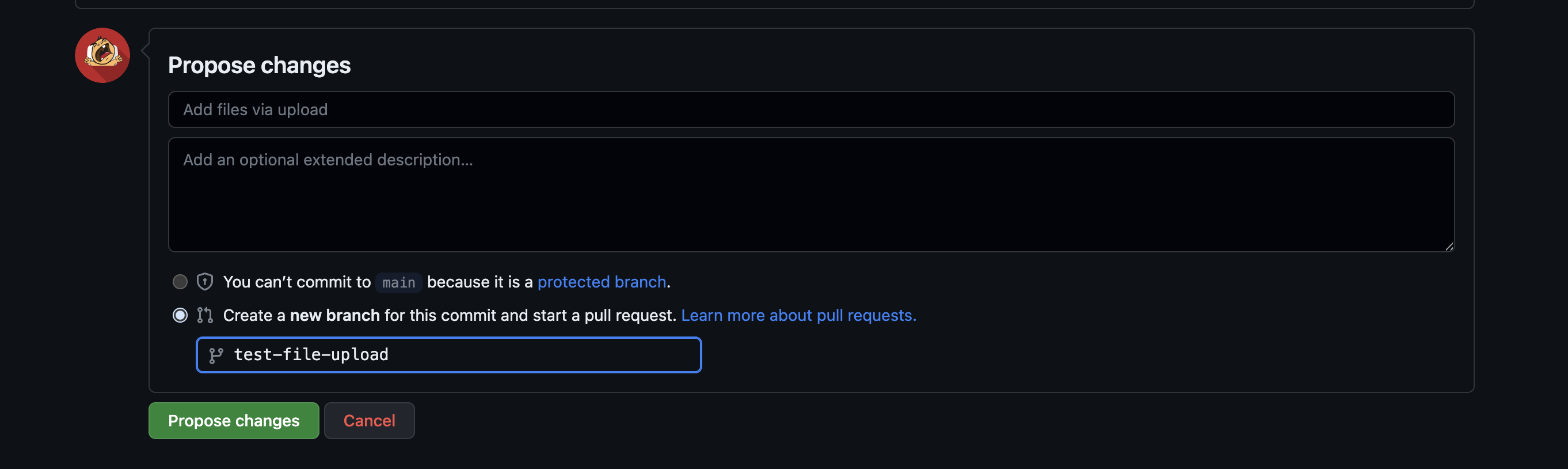This screenshot has height=469, width=1568.
Task: Click the speech-bubble pointer beside the avatar
Action: click(145, 51)
